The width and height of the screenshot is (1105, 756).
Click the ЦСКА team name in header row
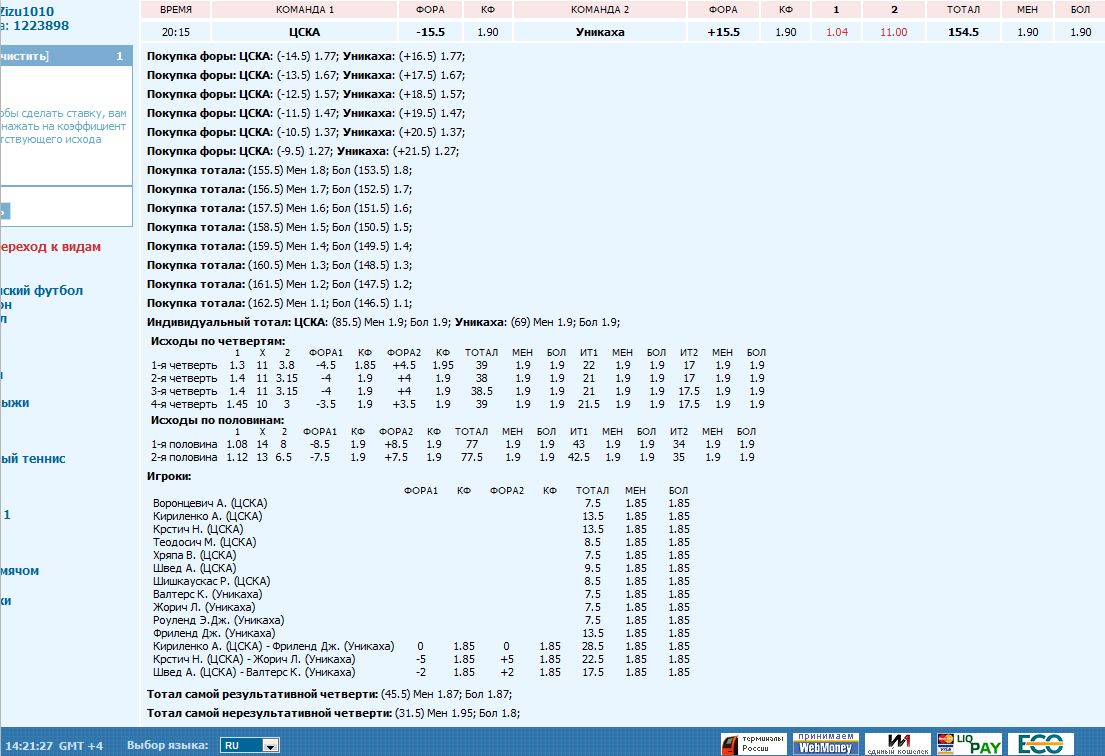tap(304, 32)
